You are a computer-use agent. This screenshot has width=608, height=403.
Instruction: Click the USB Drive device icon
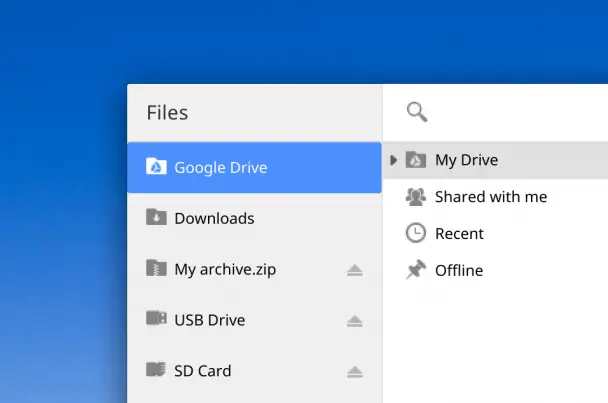click(x=156, y=318)
